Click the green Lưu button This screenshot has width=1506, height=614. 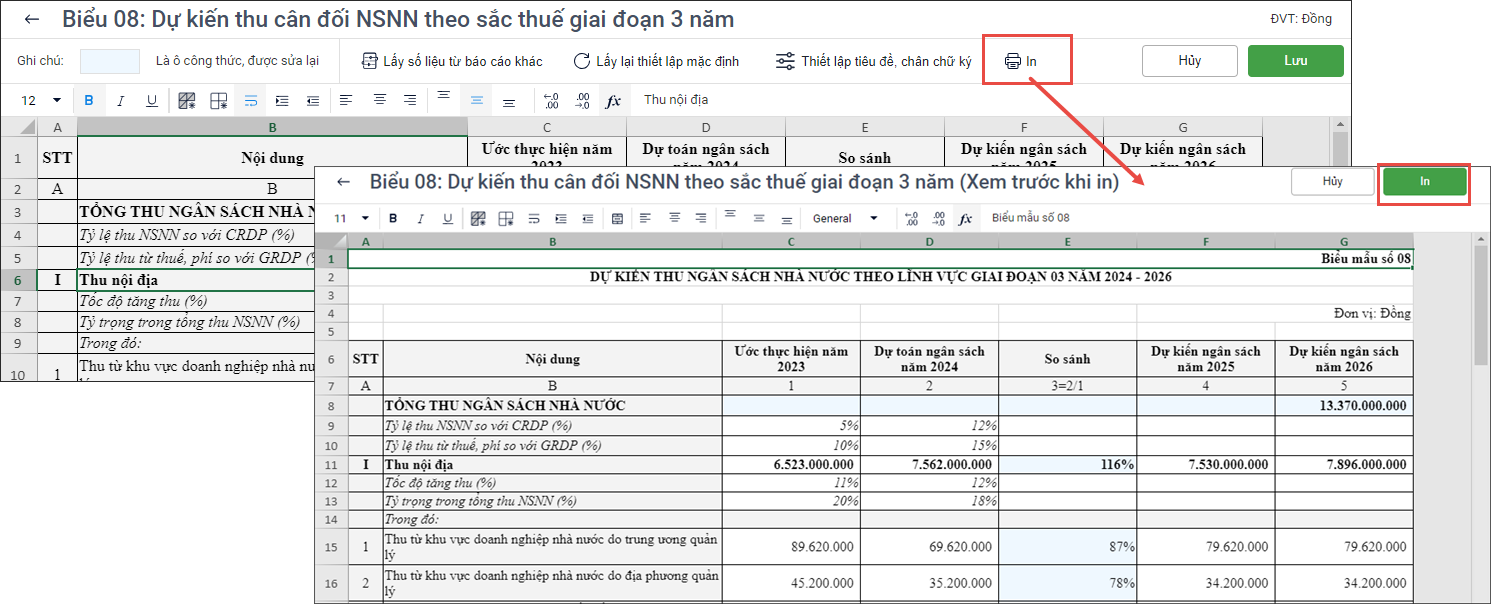[x=1295, y=61]
